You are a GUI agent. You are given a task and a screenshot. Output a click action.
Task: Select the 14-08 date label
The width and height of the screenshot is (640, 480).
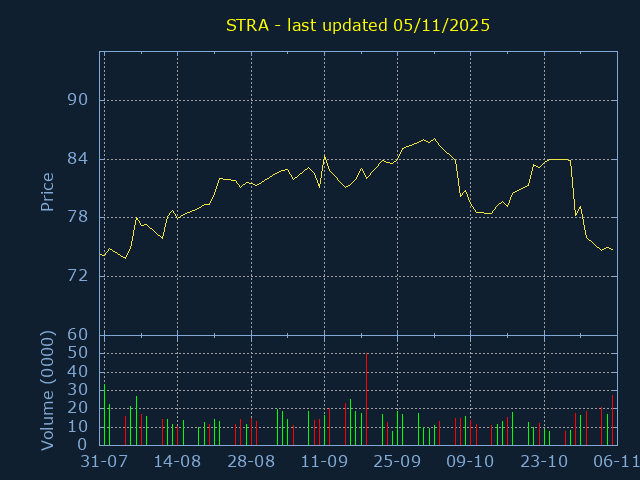(x=178, y=461)
